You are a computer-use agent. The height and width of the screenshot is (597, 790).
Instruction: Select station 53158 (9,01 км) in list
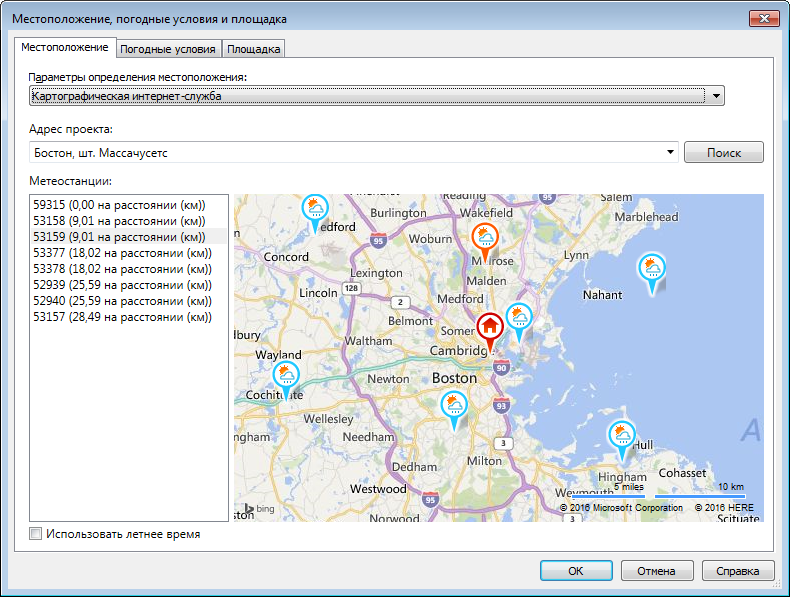[128, 221]
